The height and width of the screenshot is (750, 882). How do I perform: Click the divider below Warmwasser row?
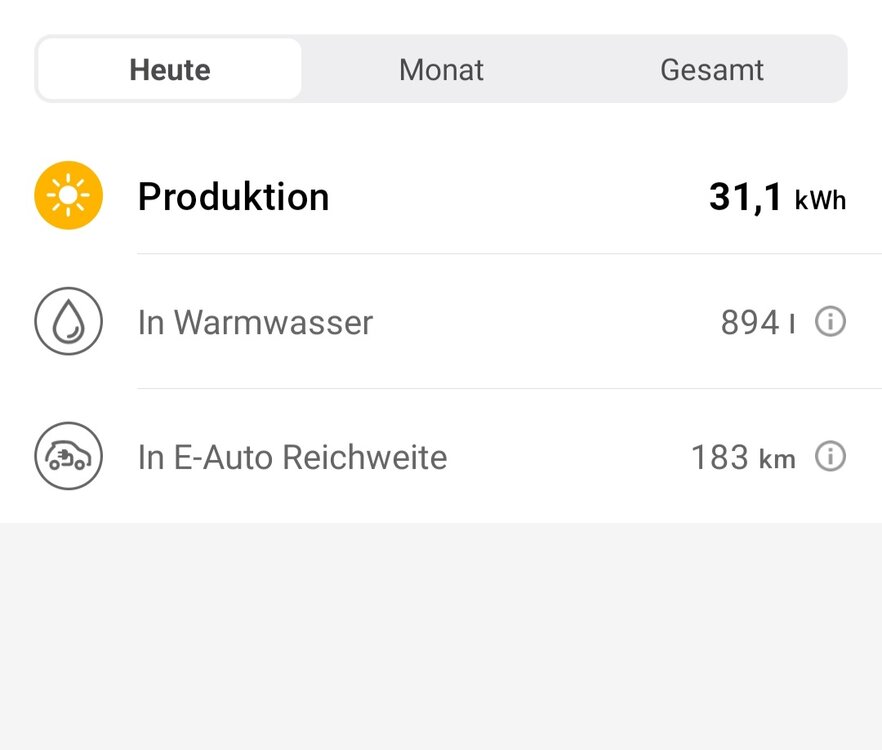510,388
